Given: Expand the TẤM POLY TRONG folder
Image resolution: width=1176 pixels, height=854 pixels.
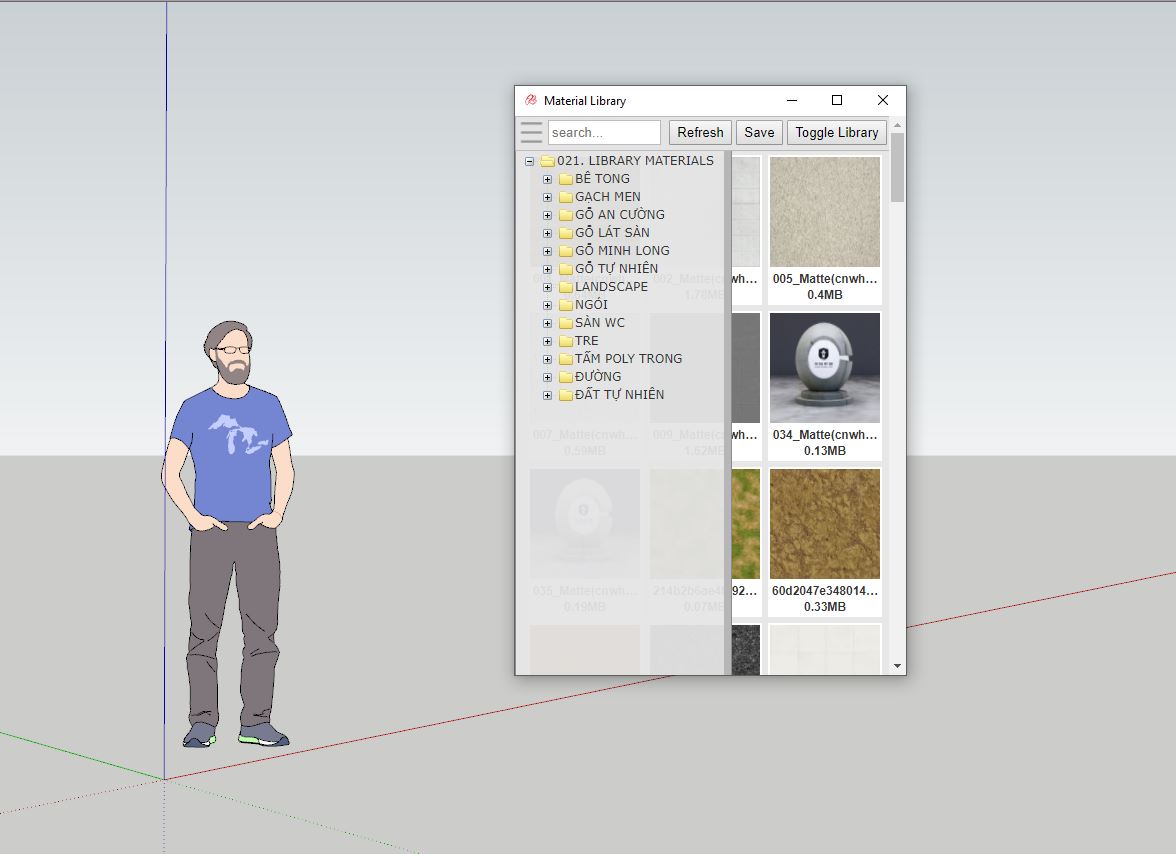Looking at the screenshot, I should [547, 358].
